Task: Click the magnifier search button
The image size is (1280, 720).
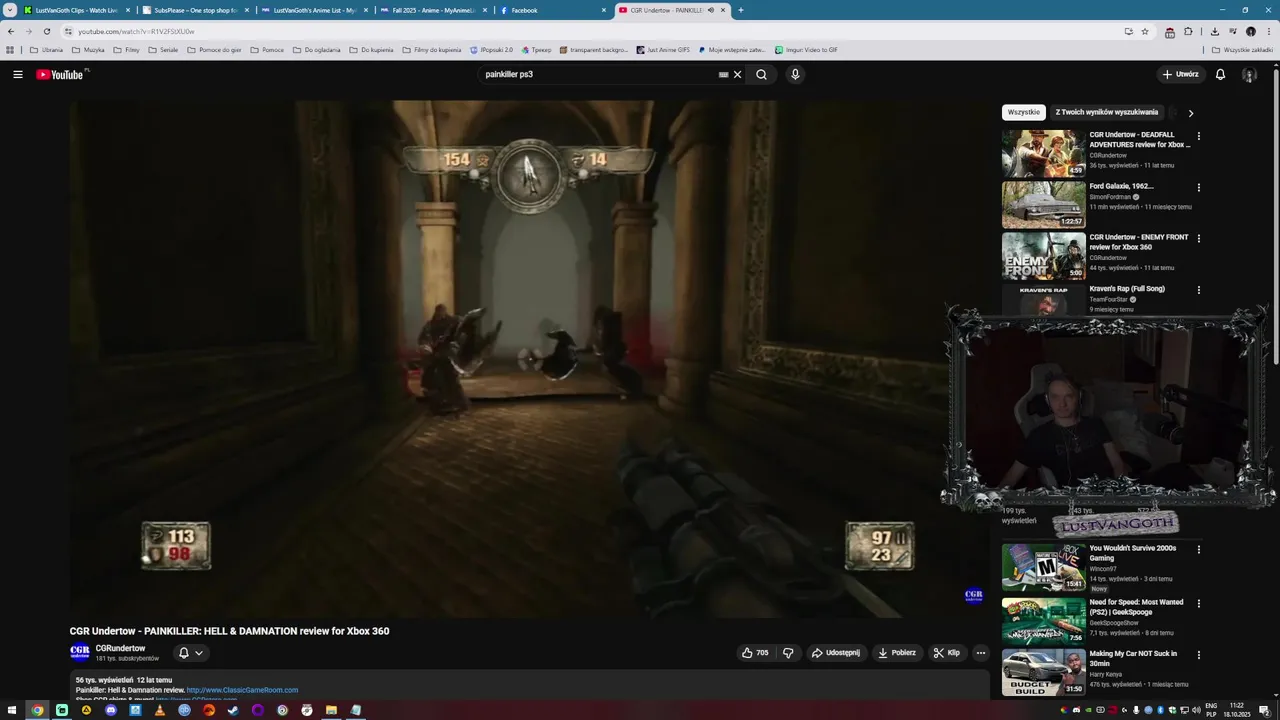Action: pyautogui.click(x=761, y=74)
